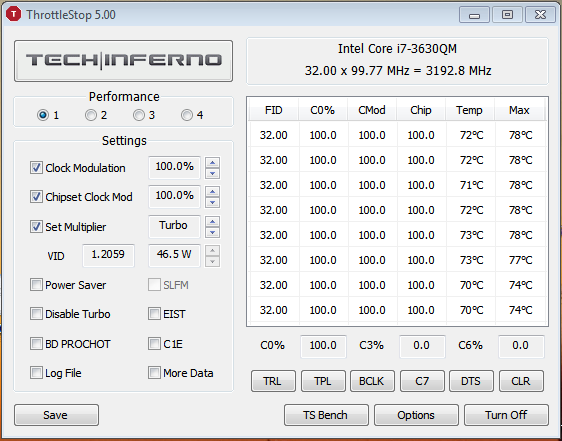Click the Temp column header
Viewport: 562px width, 441px height.
point(470,110)
